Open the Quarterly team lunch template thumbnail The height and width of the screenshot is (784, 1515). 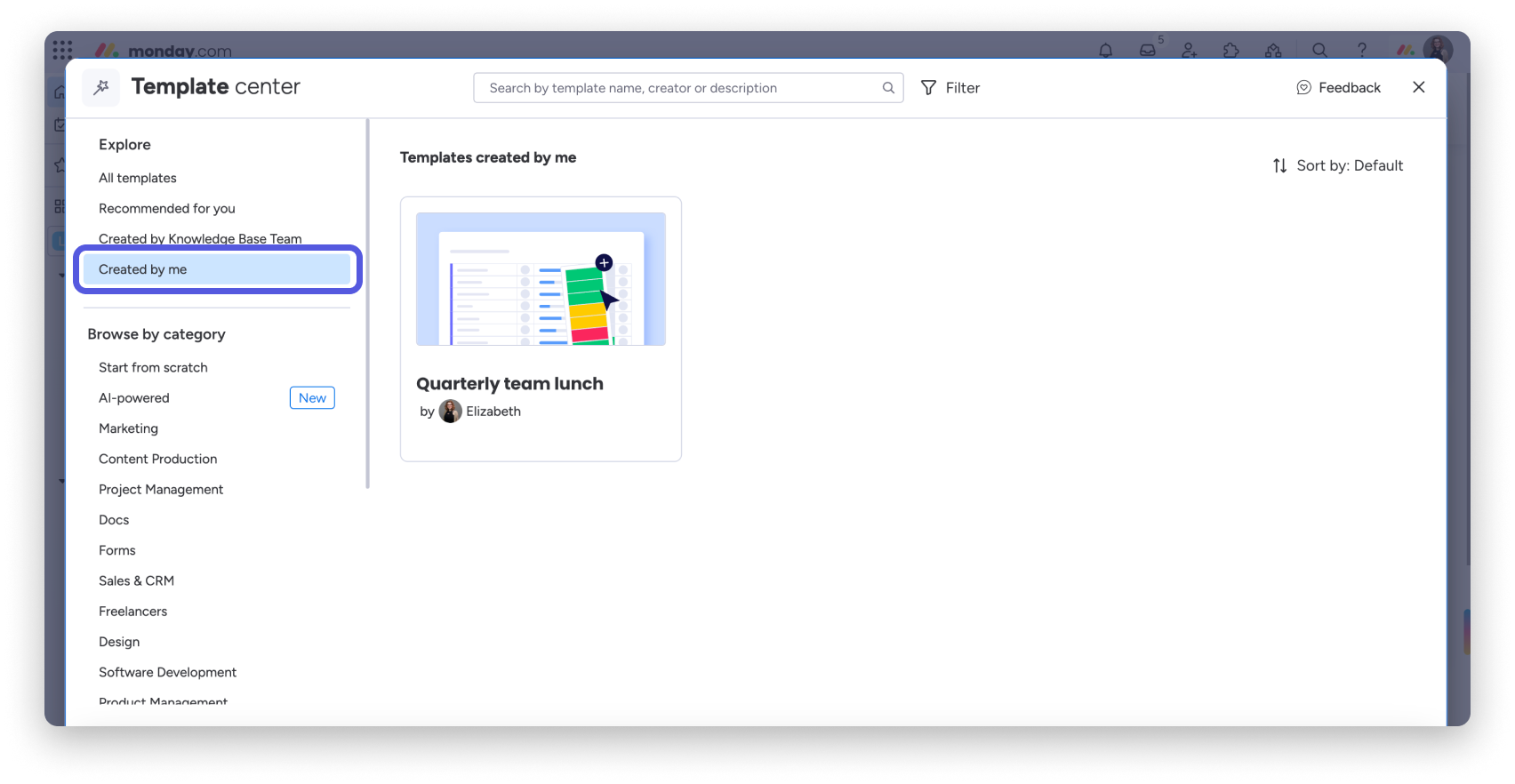[x=541, y=279]
